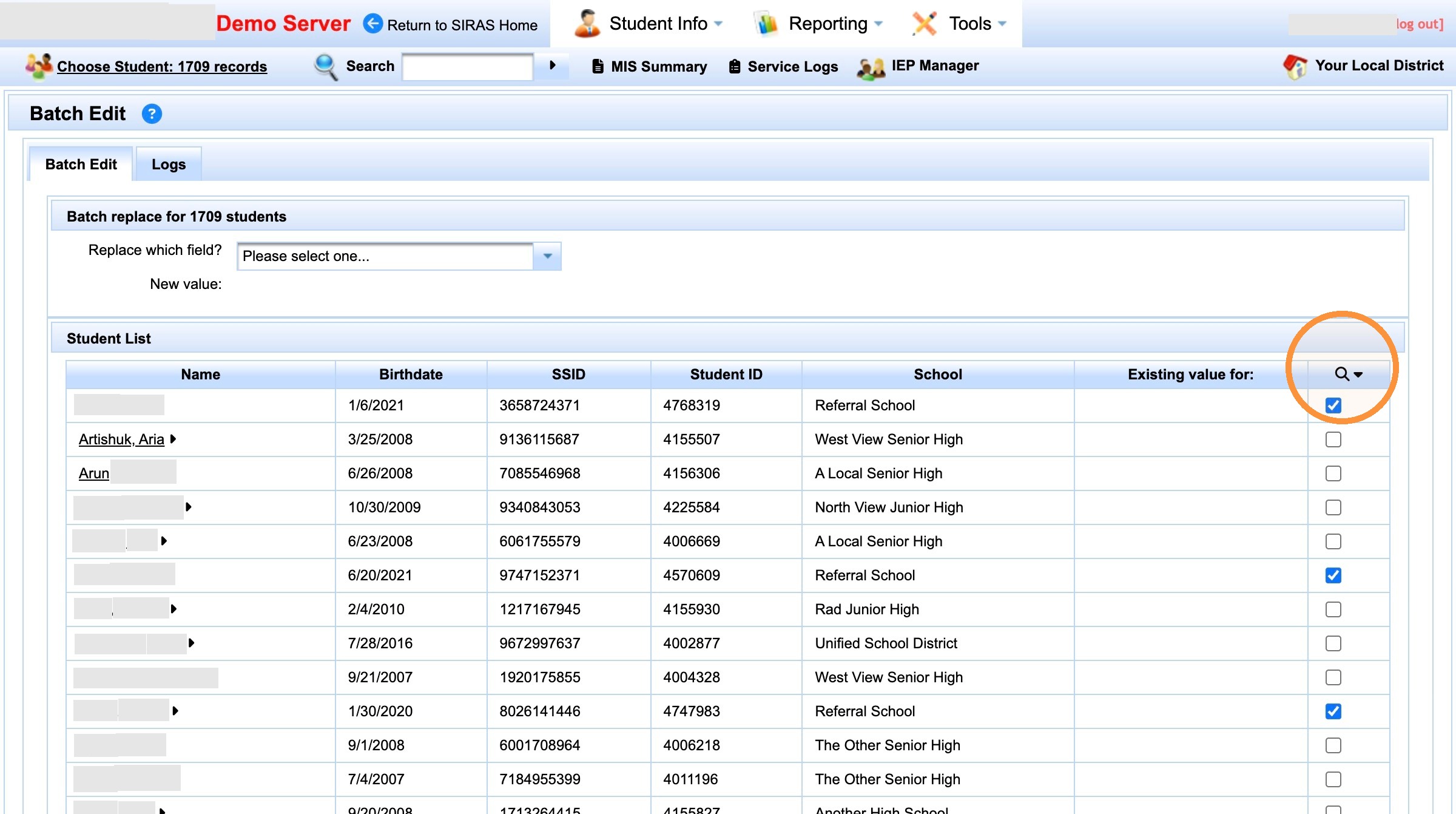Screen dimensions: 1456x814
Task: Check the box for SSID 1920175855
Action: point(1333,677)
